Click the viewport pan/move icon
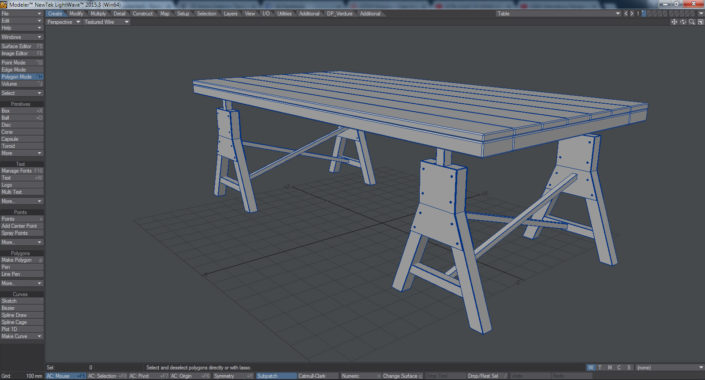The height and width of the screenshot is (380, 705). (674, 22)
